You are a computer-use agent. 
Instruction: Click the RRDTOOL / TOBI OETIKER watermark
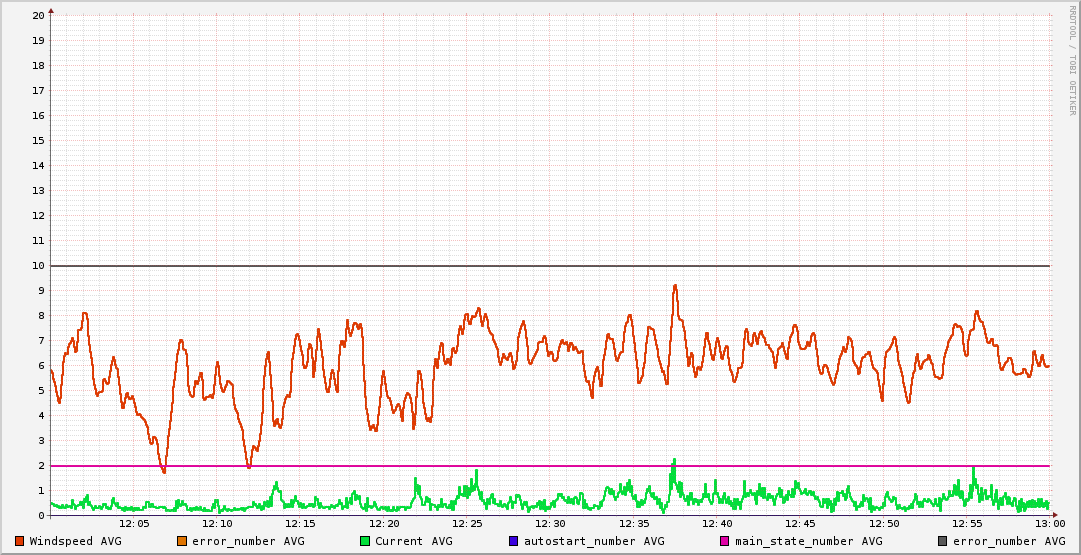[x=1072, y=60]
